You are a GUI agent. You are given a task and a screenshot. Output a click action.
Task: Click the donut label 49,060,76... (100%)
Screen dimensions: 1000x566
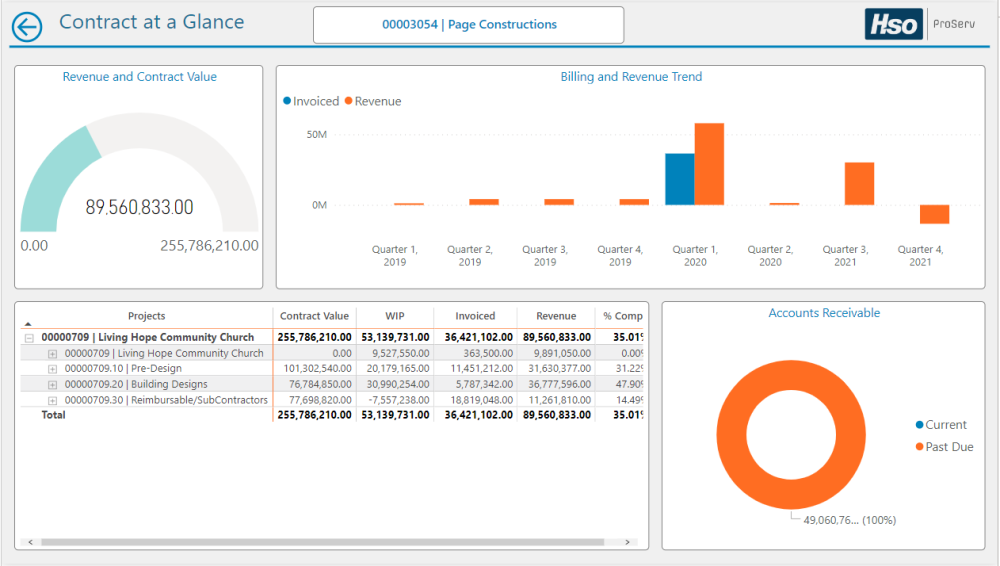pyautogui.click(x=849, y=520)
